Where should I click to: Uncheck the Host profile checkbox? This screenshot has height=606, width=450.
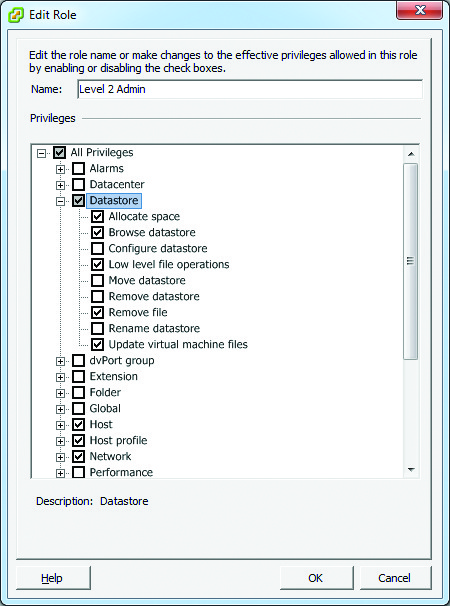(x=78, y=441)
